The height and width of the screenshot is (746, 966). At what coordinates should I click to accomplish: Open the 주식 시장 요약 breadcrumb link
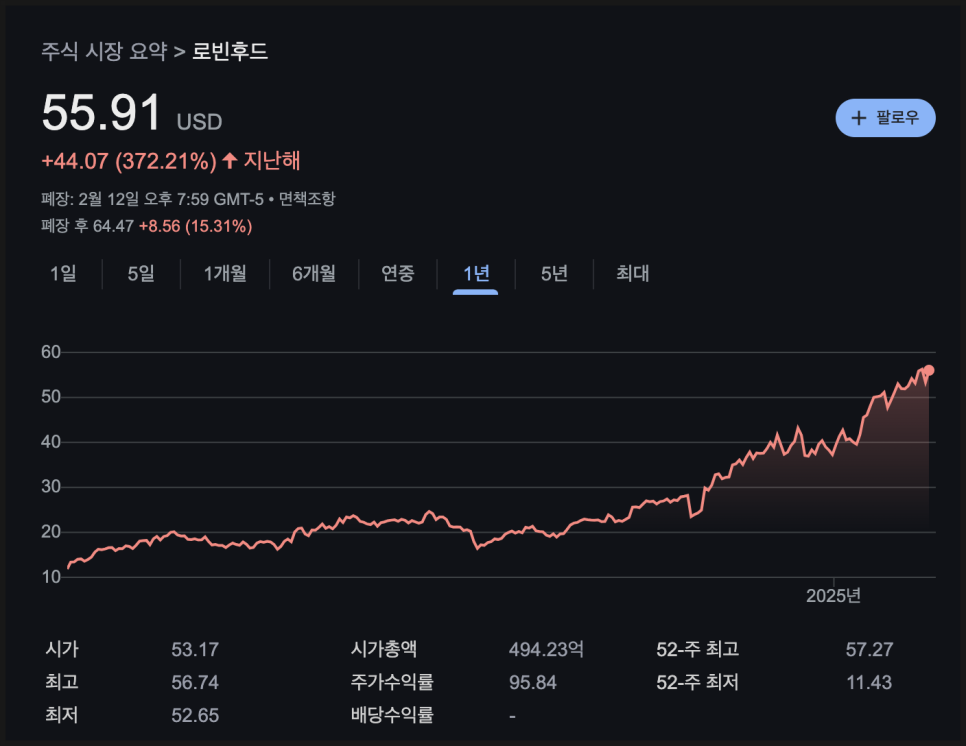(104, 51)
